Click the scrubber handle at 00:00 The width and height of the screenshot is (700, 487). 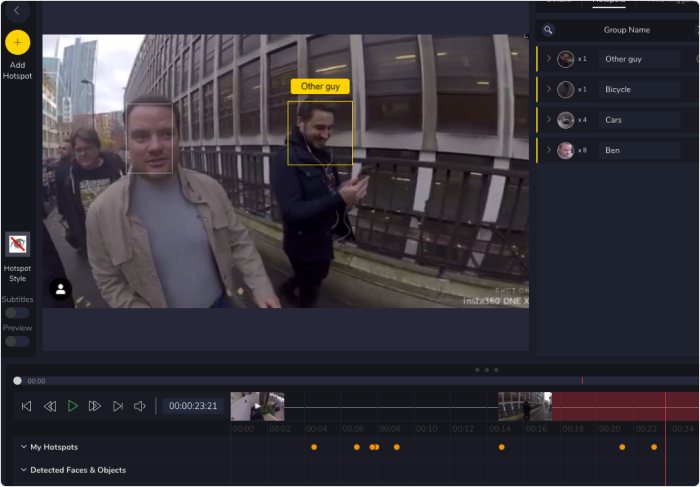(x=17, y=381)
